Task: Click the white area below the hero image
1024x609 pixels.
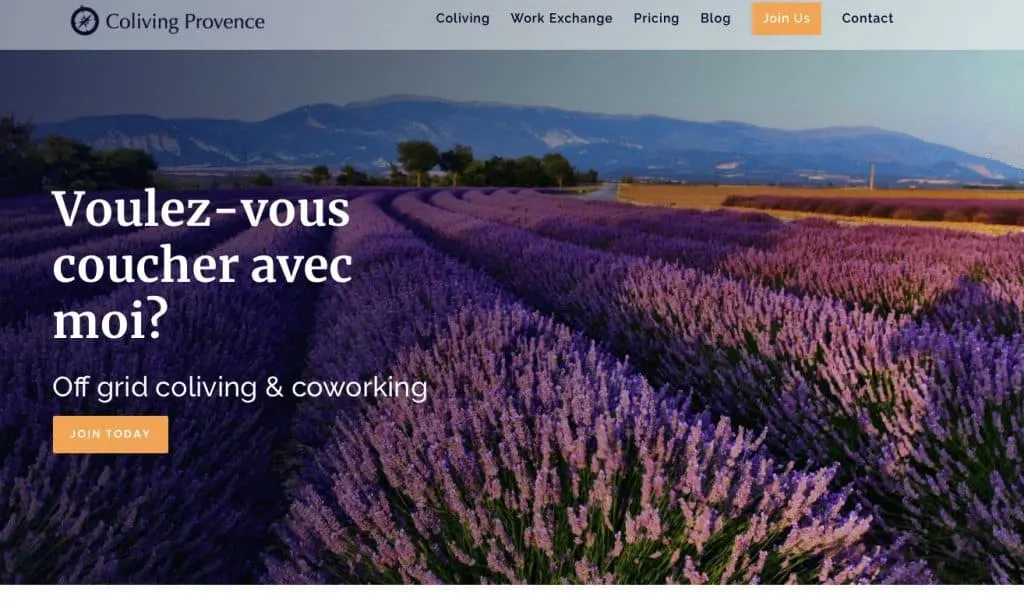Action: point(512,597)
